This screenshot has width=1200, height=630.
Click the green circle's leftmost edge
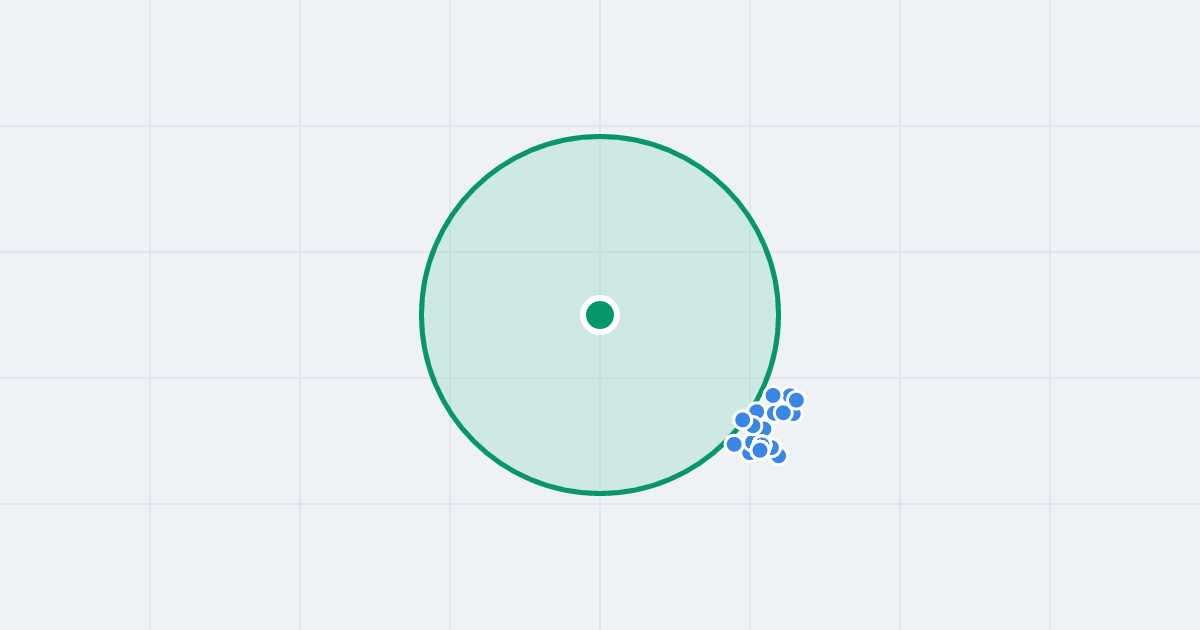coord(422,315)
